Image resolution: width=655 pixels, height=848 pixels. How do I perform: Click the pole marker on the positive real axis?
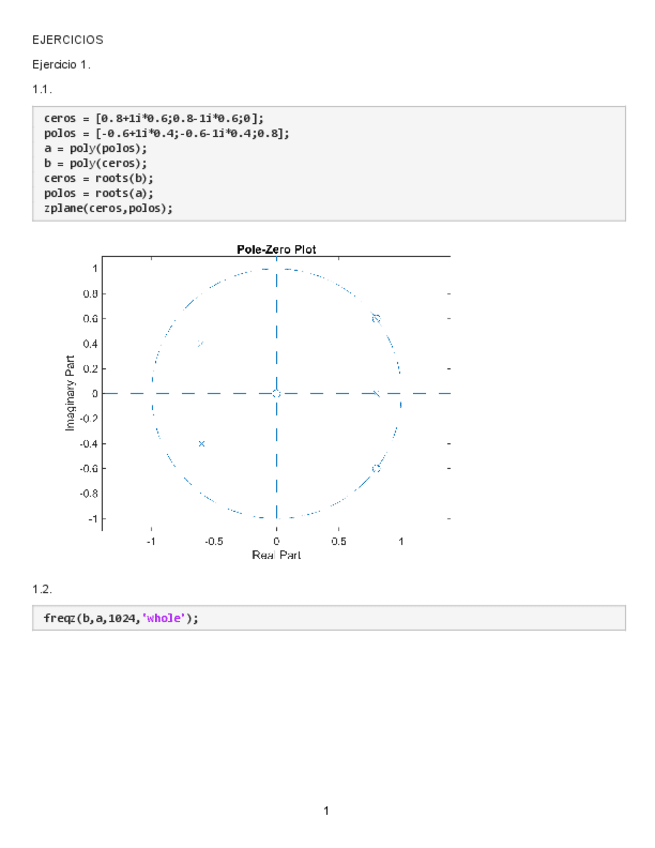376,393
